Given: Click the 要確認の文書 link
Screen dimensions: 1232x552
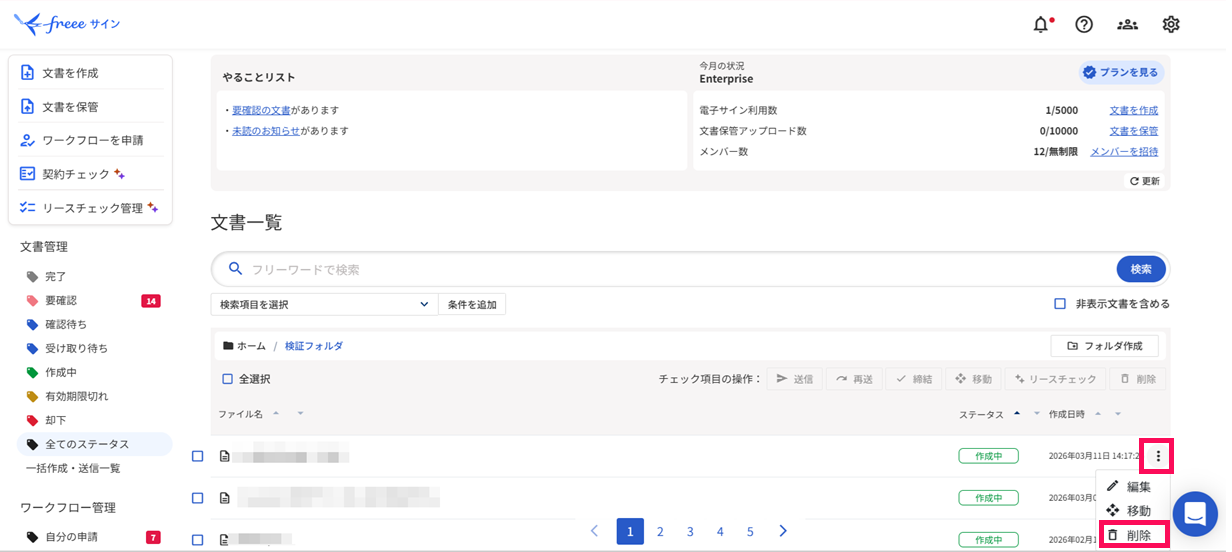Looking at the screenshot, I should pos(261,110).
